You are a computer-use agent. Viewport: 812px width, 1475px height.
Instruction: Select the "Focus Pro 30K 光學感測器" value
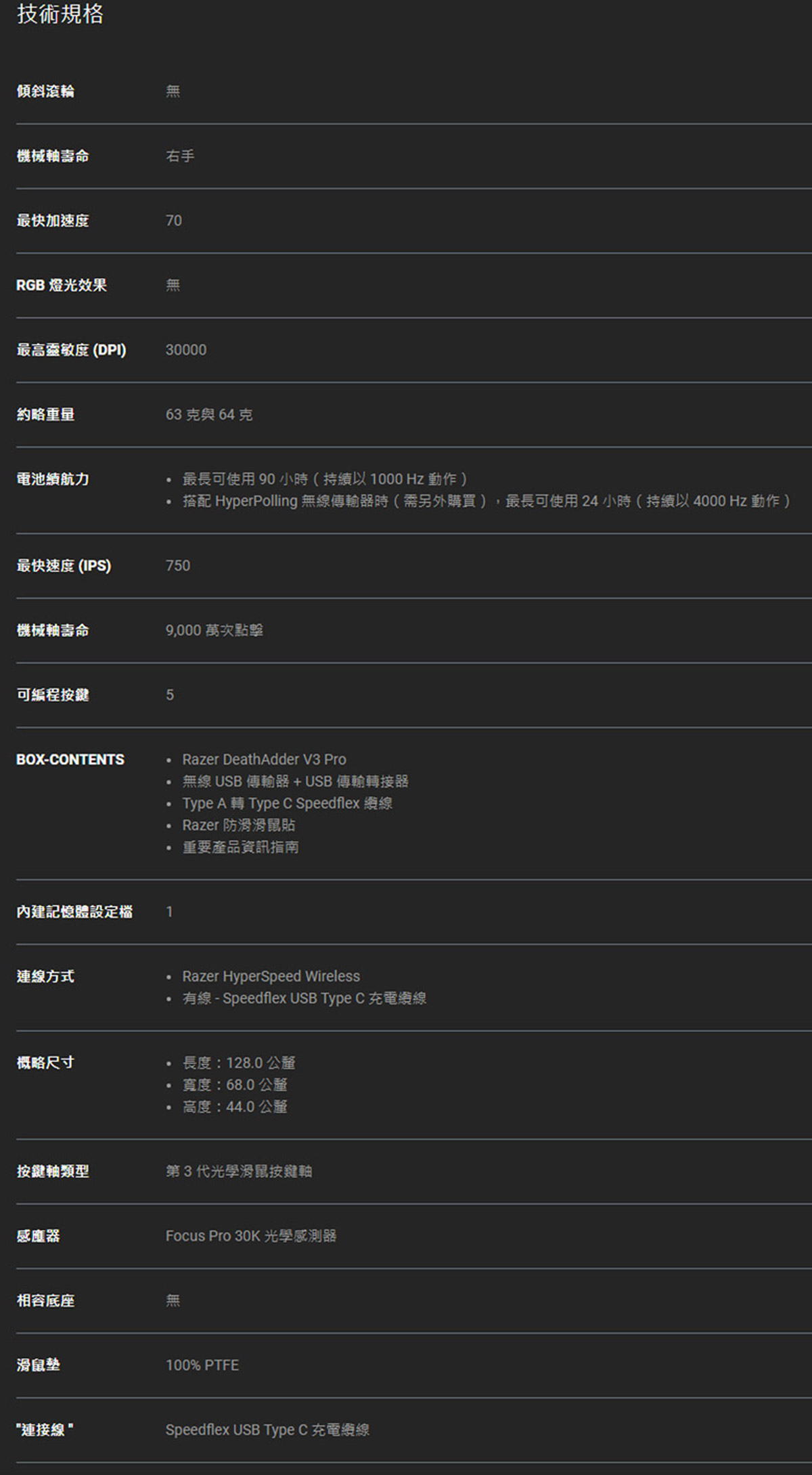[251, 1235]
